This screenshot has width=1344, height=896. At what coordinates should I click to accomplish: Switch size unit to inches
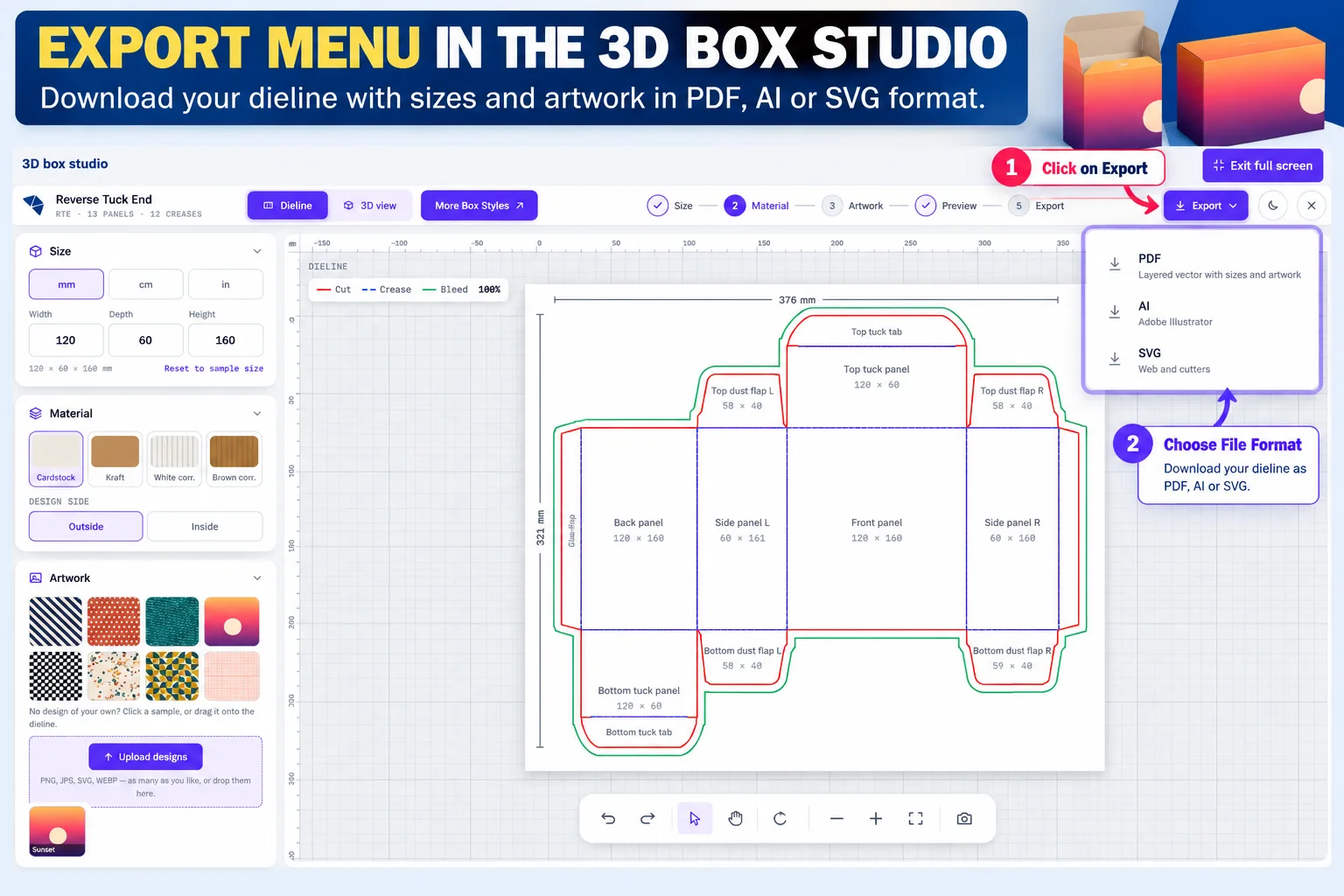[226, 284]
